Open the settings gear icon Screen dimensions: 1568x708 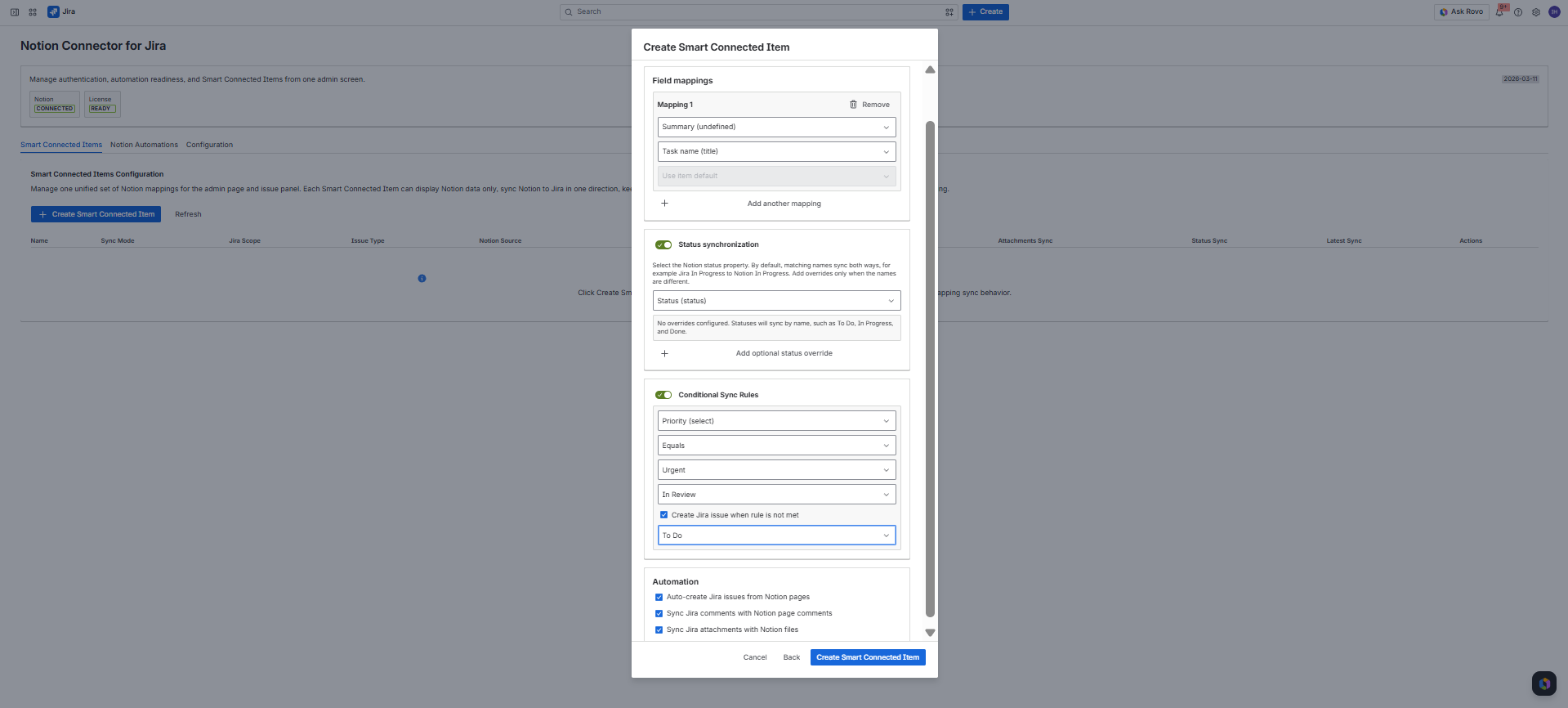tap(1536, 12)
